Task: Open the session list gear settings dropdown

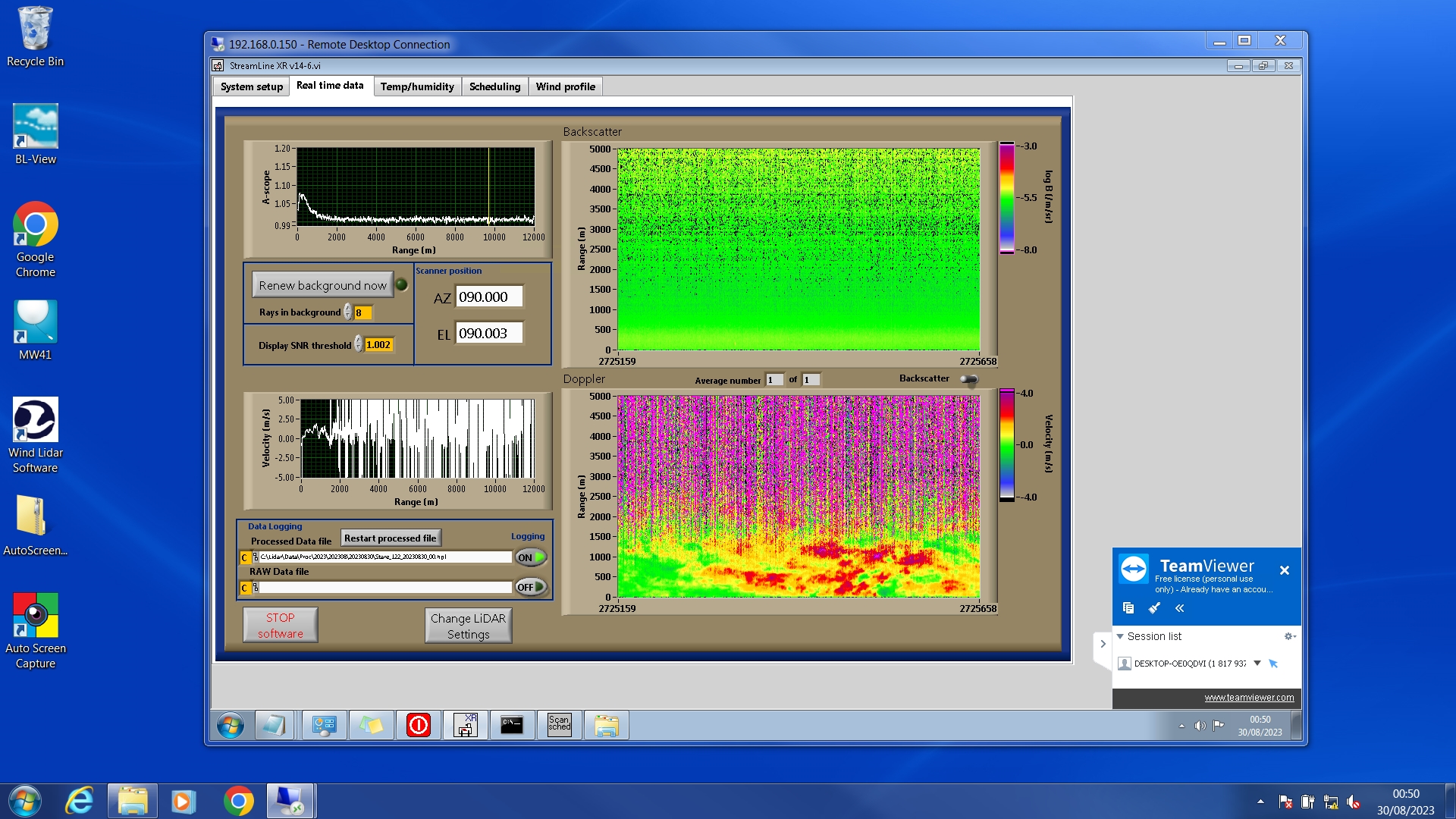Action: point(1289,636)
